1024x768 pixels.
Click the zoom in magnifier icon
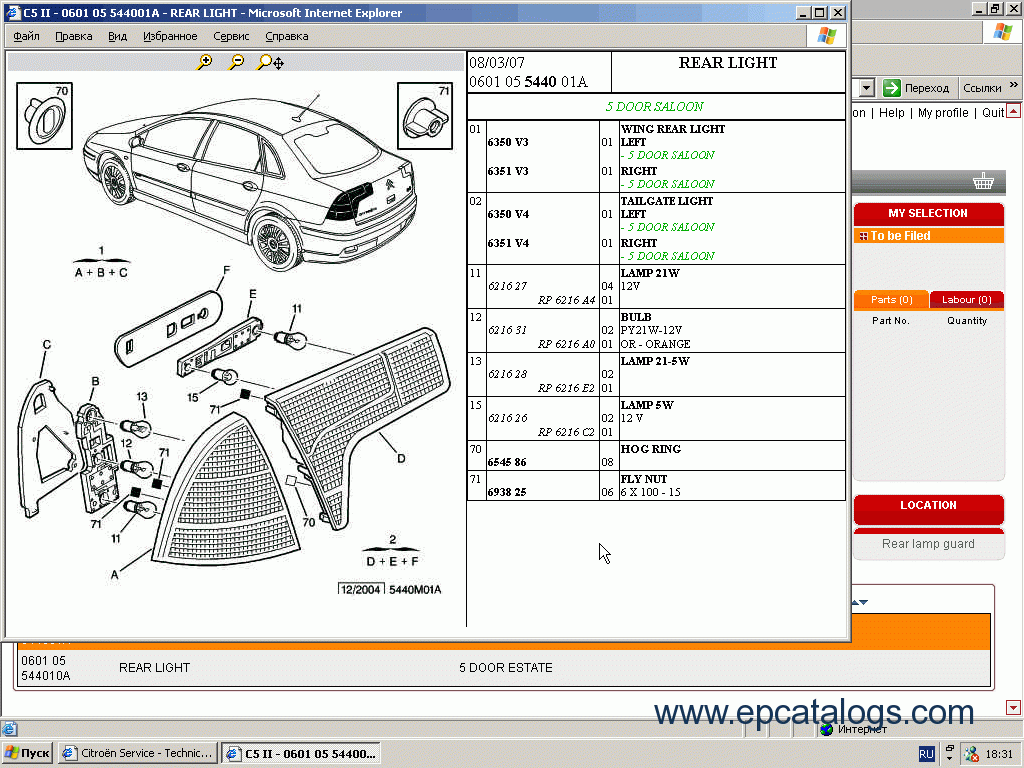click(x=205, y=62)
